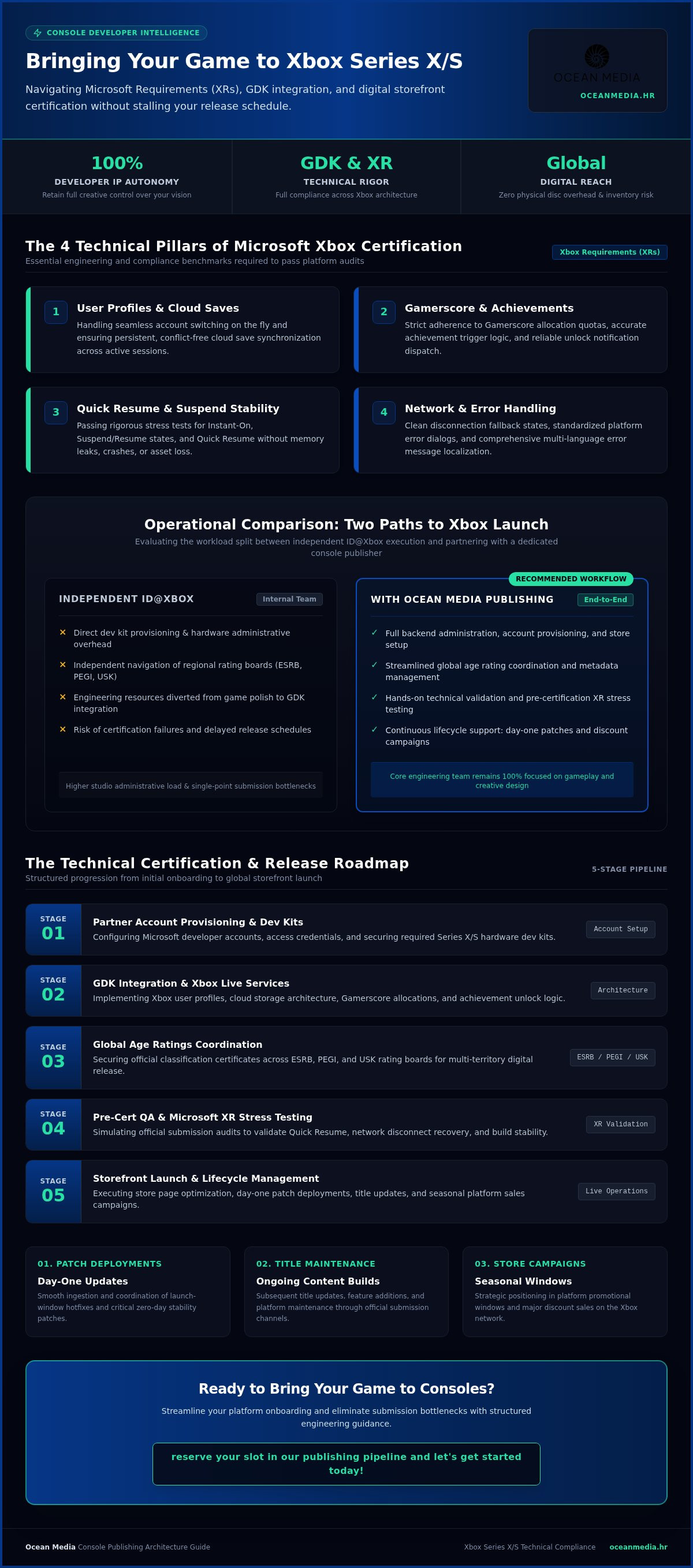Click GDK Integration & Xbox Live Services title
693x1568 pixels.
(x=191, y=983)
